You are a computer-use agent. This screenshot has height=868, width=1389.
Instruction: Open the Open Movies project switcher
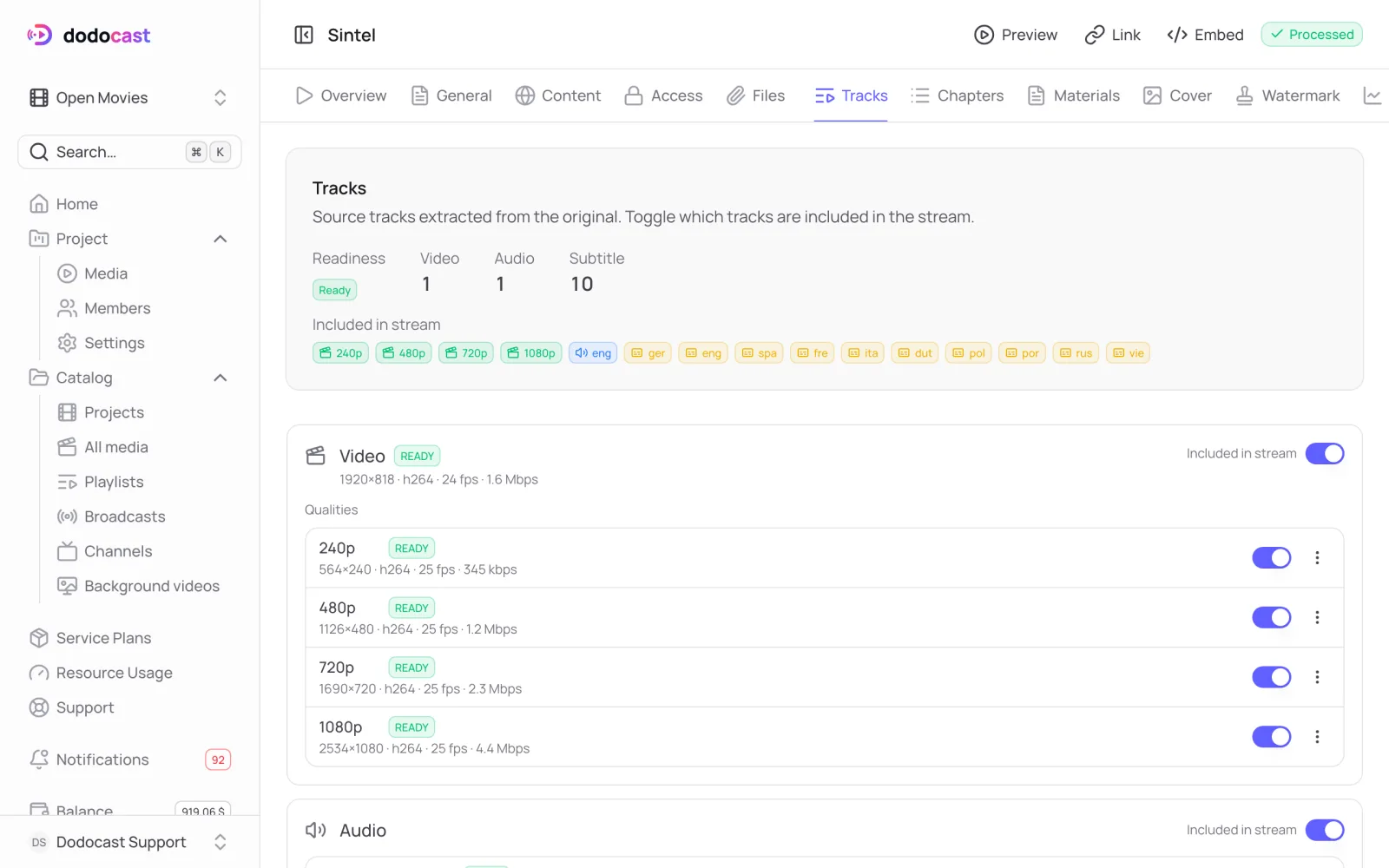[x=130, y=97]
